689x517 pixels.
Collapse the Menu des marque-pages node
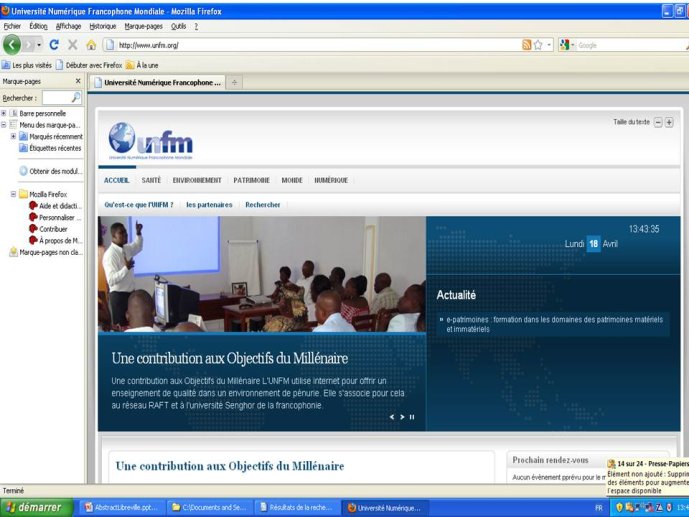click(4, 125)
